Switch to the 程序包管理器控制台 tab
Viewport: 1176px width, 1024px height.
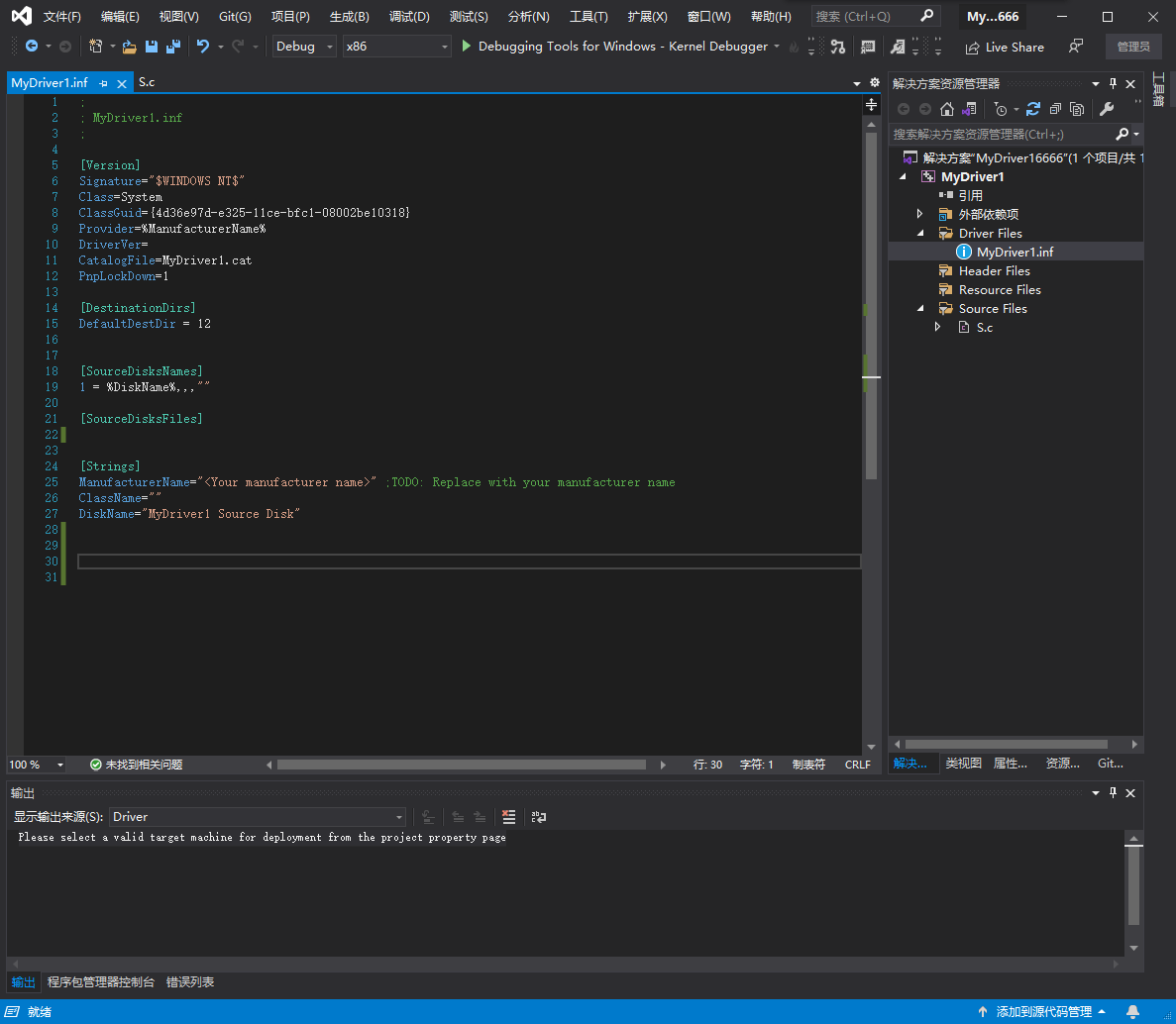pos(100,982)
